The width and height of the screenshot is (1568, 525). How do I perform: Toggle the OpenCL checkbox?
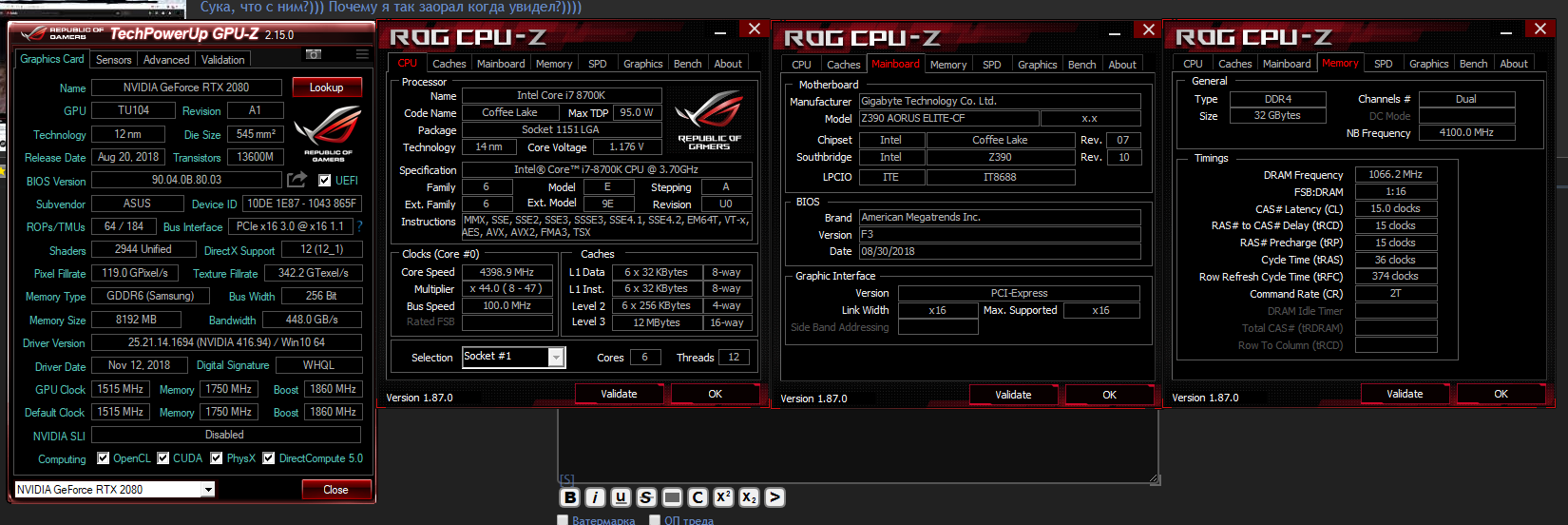coord(104,457)
